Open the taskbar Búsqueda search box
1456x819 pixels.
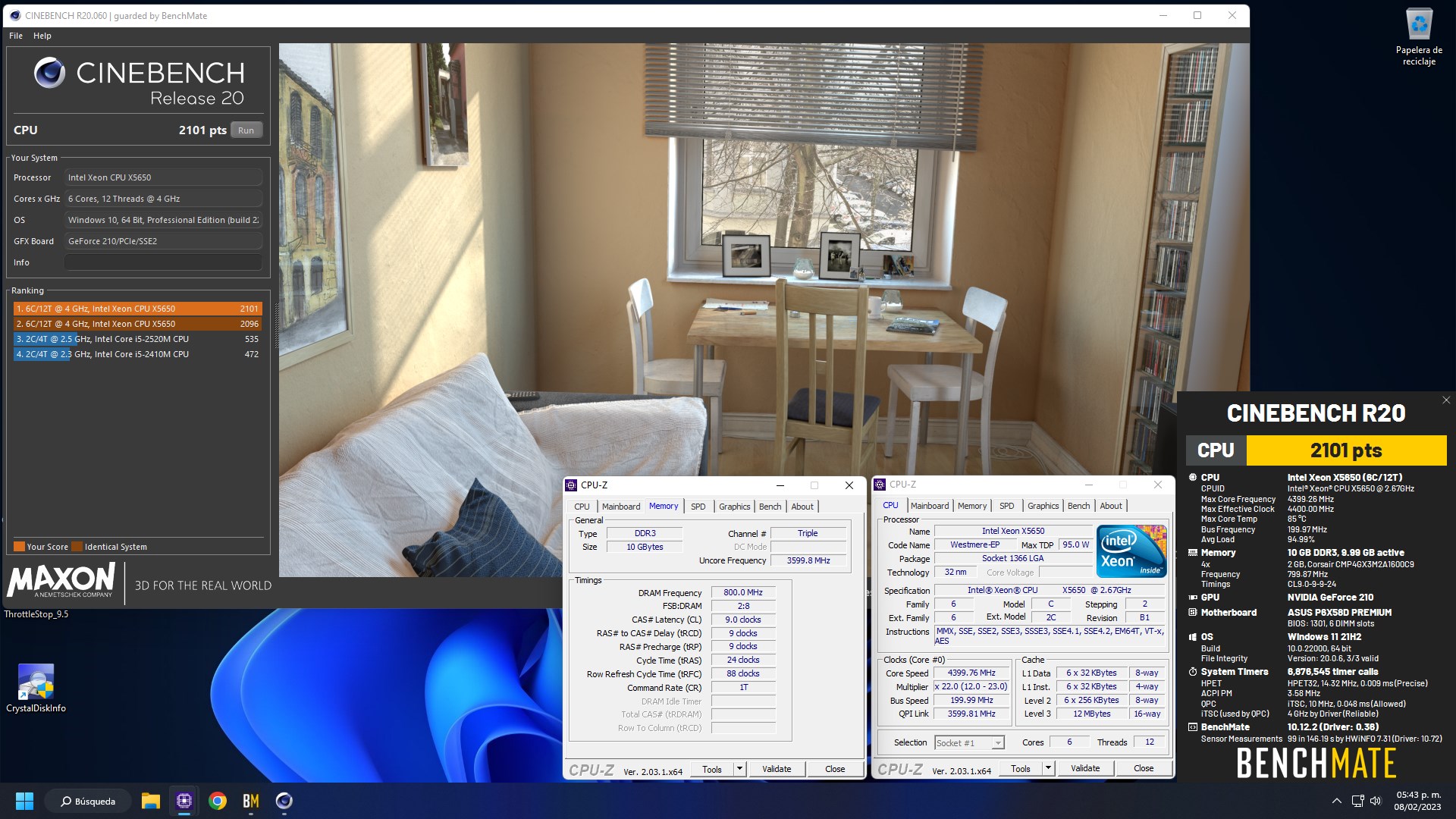88,801
